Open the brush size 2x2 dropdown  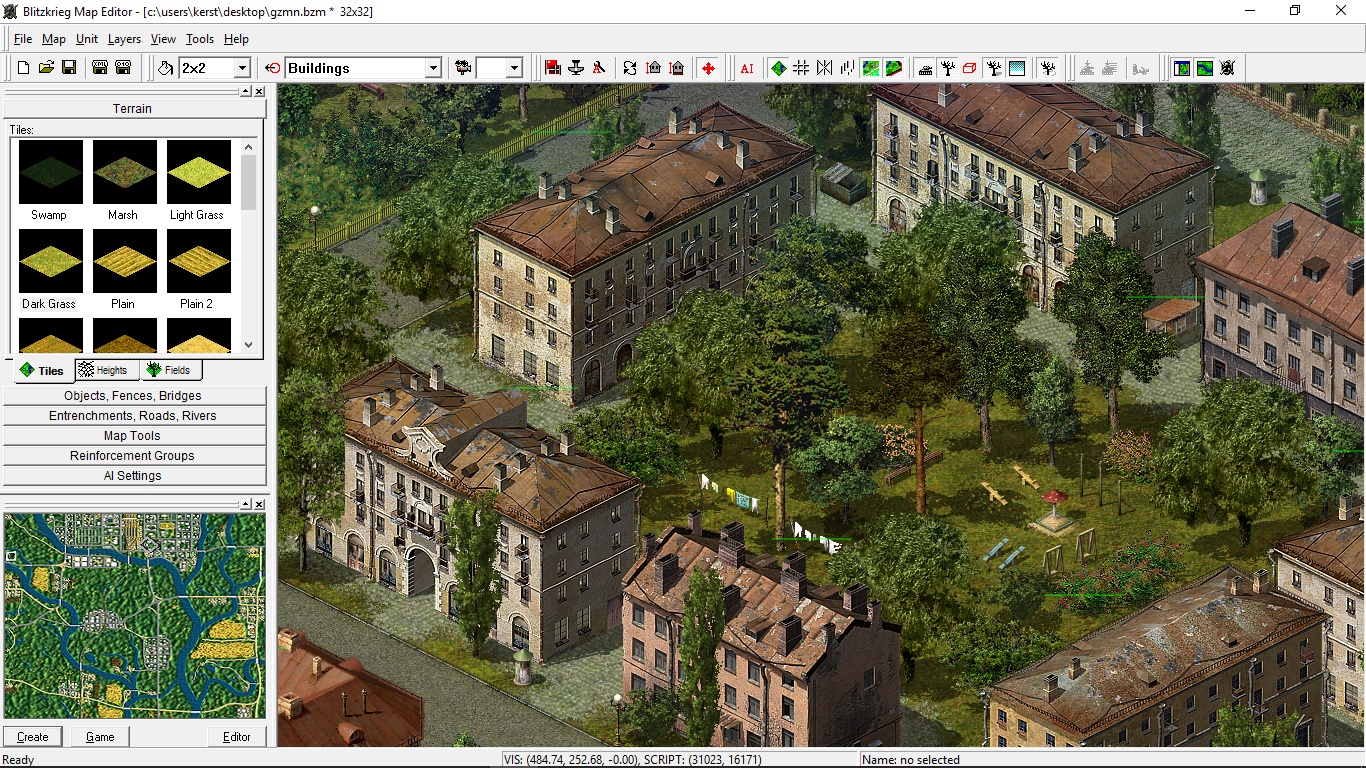pyautogui.click(x=242, y=68)
